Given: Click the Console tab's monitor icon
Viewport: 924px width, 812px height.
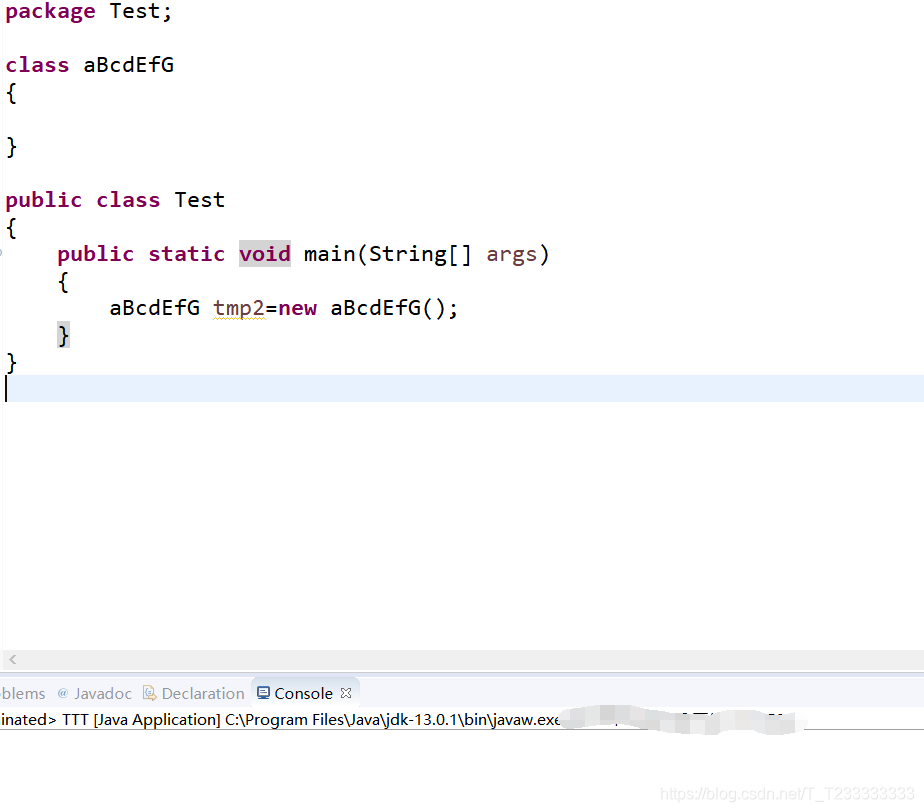Looking at the screenshot, I should [x=263, y=692].
